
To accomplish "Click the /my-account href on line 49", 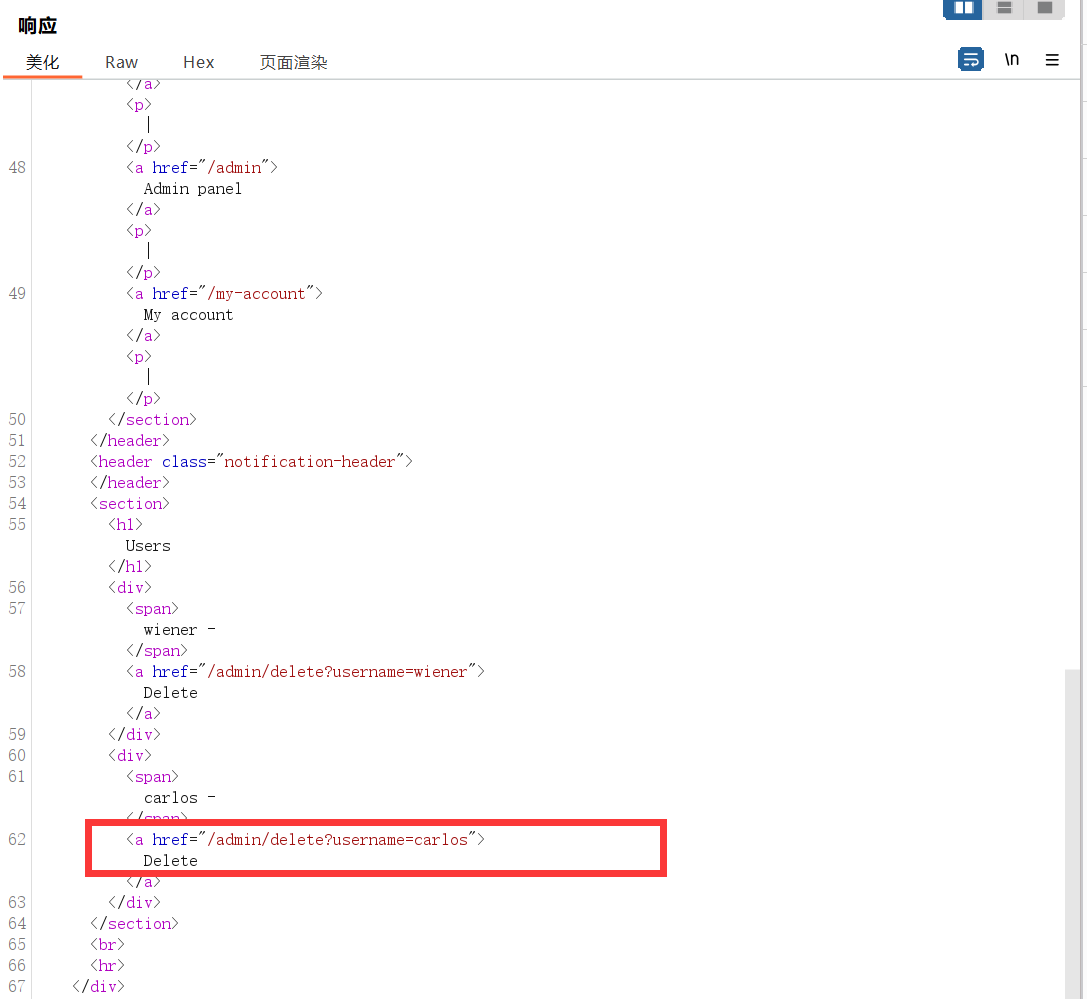I will pyautogui.click(x=264, y=294).
